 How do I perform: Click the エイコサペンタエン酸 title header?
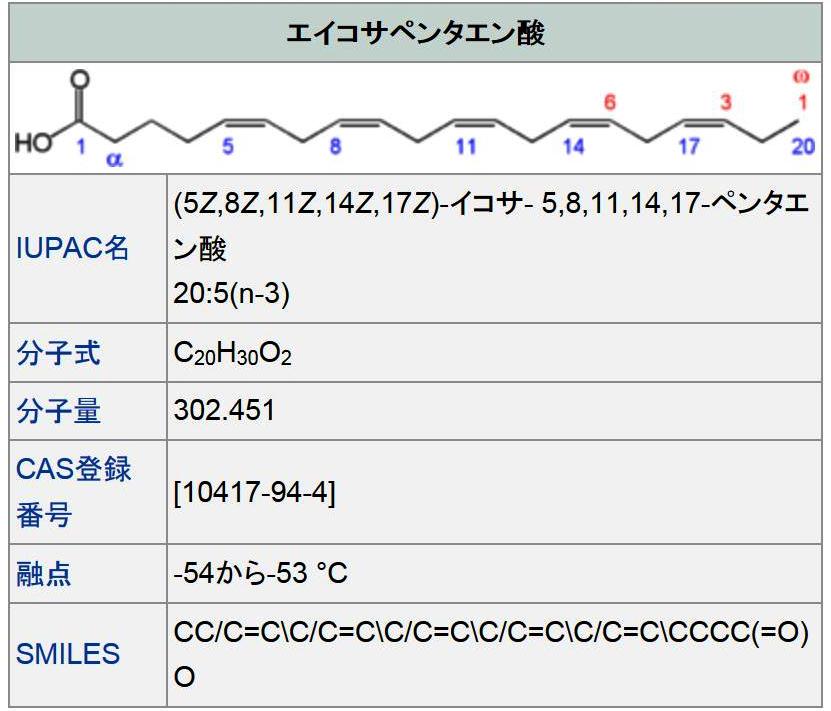click(414, 31)
